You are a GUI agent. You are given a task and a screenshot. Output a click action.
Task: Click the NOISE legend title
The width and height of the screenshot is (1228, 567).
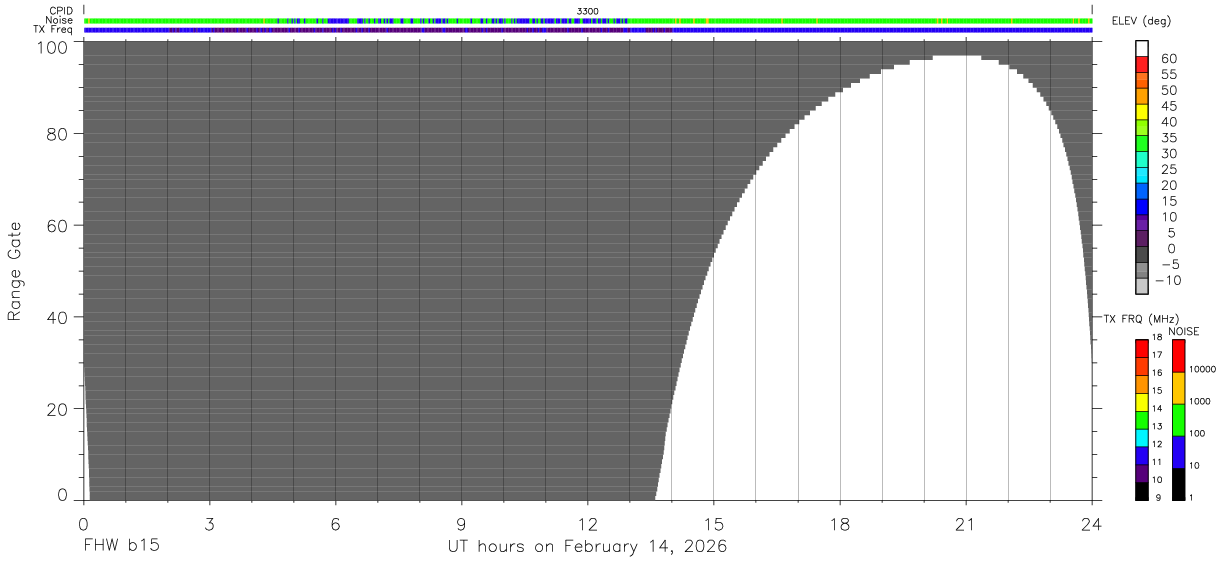coord(1185,331)
